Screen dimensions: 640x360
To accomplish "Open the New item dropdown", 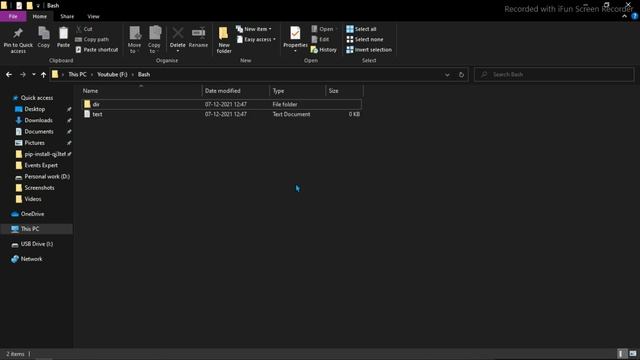I will click(253, 29).
